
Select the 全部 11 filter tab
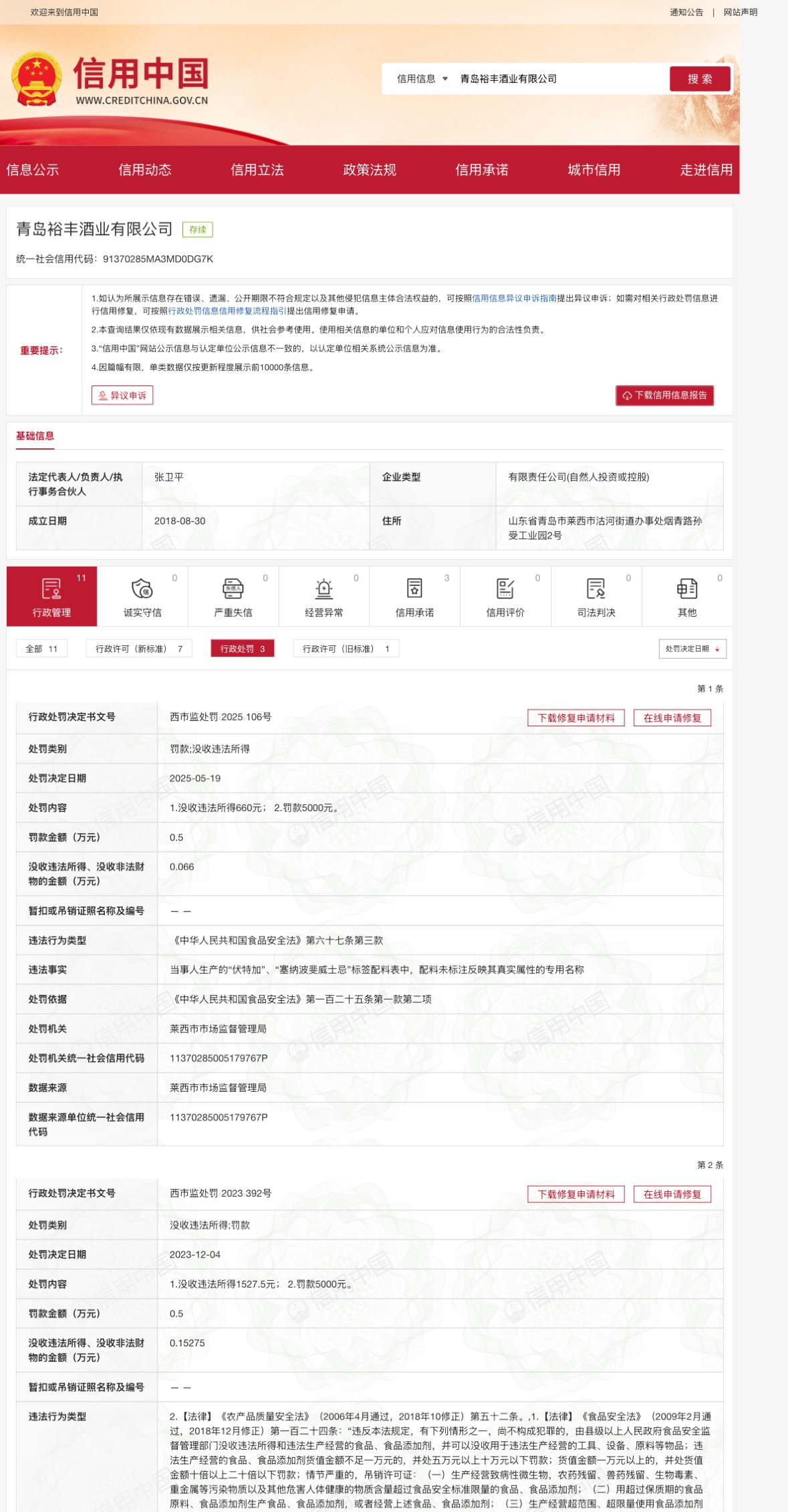tap(41, 649)
